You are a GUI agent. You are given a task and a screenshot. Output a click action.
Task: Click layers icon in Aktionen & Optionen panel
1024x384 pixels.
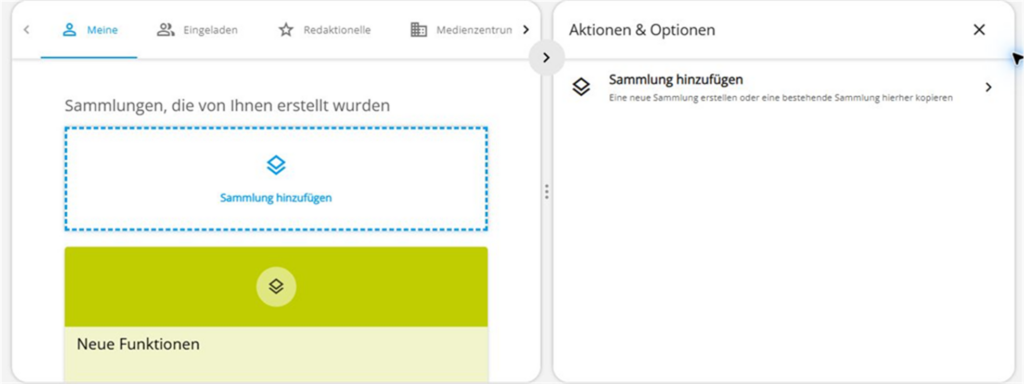tap(581, 88)
